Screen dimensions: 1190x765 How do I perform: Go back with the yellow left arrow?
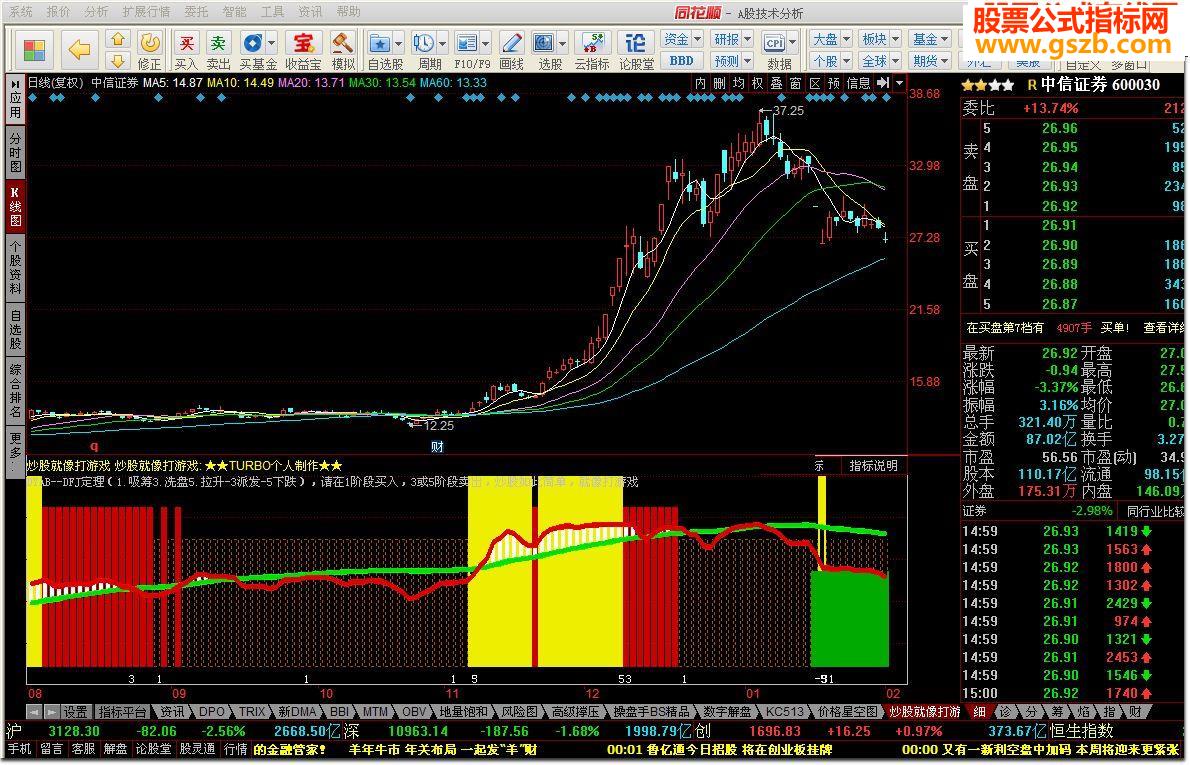pos(79,50)
